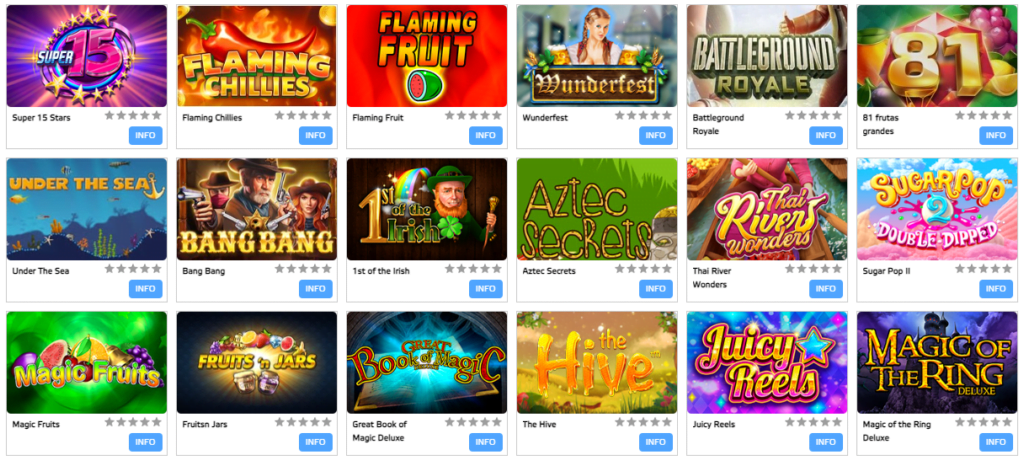Screen dimensions: 1024x460
Task: Rate Aztec Secrets with the third star
Action: pyautogui.click(x=643, y=269)
